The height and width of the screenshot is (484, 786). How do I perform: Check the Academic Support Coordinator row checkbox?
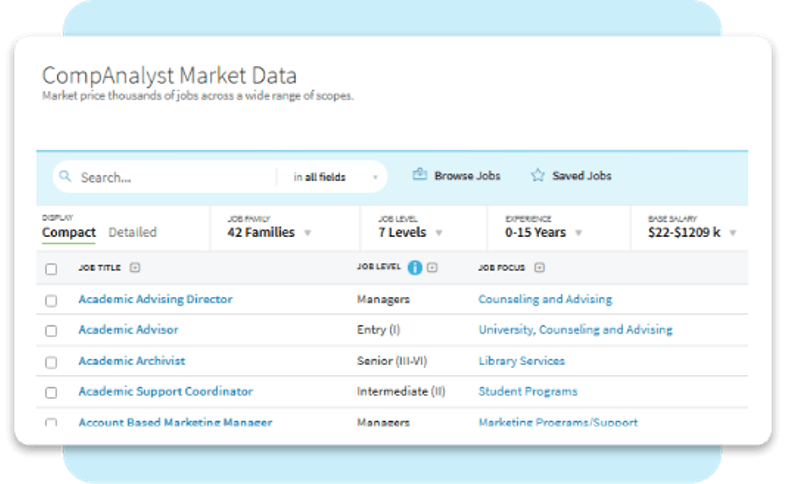[x=51, y=392]
